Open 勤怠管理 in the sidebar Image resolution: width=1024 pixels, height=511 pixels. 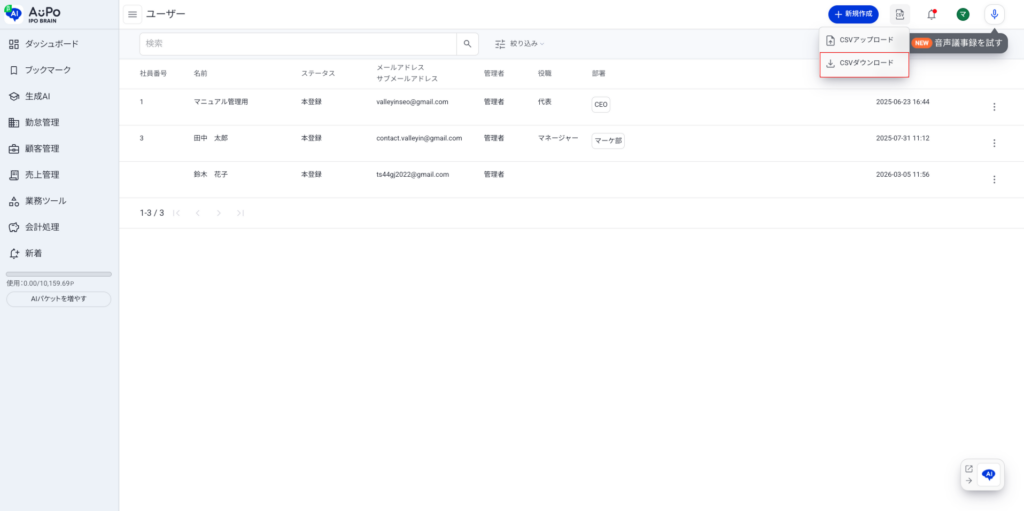(42, 122)
